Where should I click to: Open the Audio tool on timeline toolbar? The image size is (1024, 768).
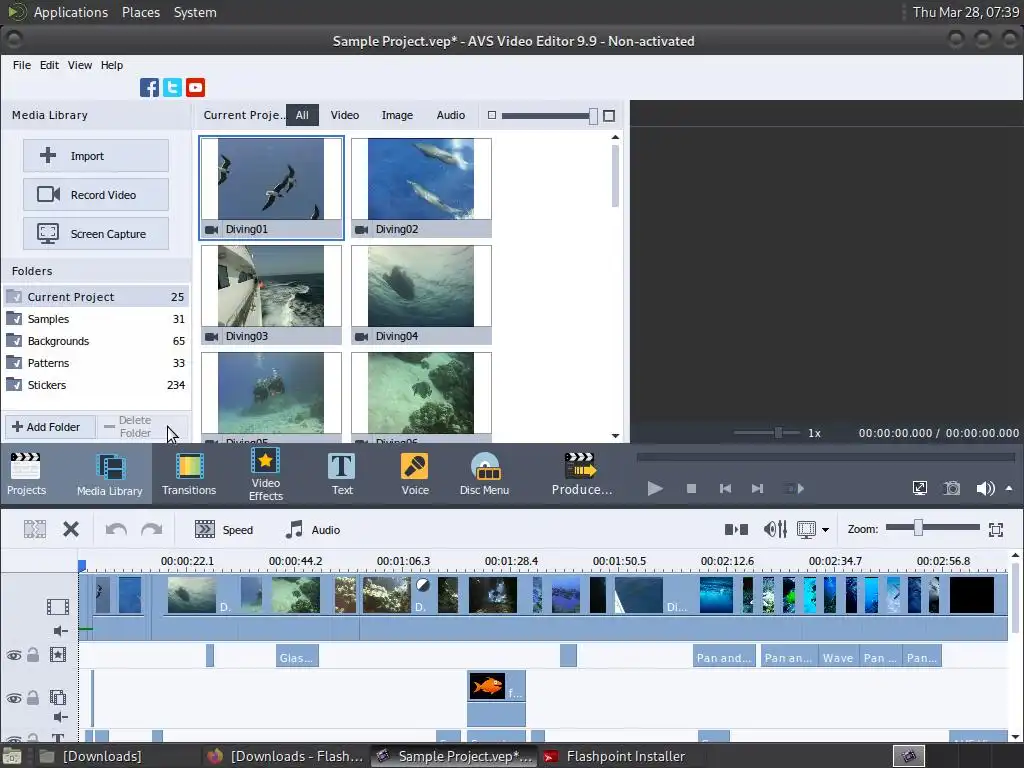coord(313,530)
